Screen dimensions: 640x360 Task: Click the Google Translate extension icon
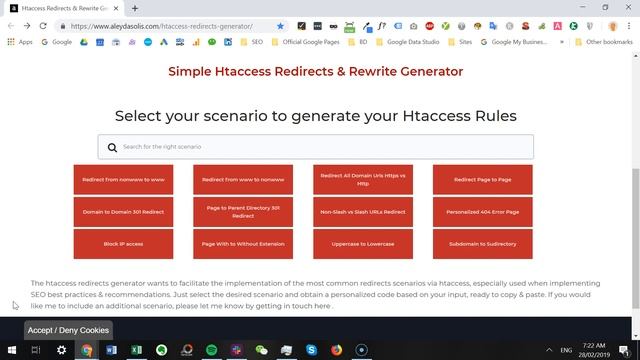pos(493,26)
